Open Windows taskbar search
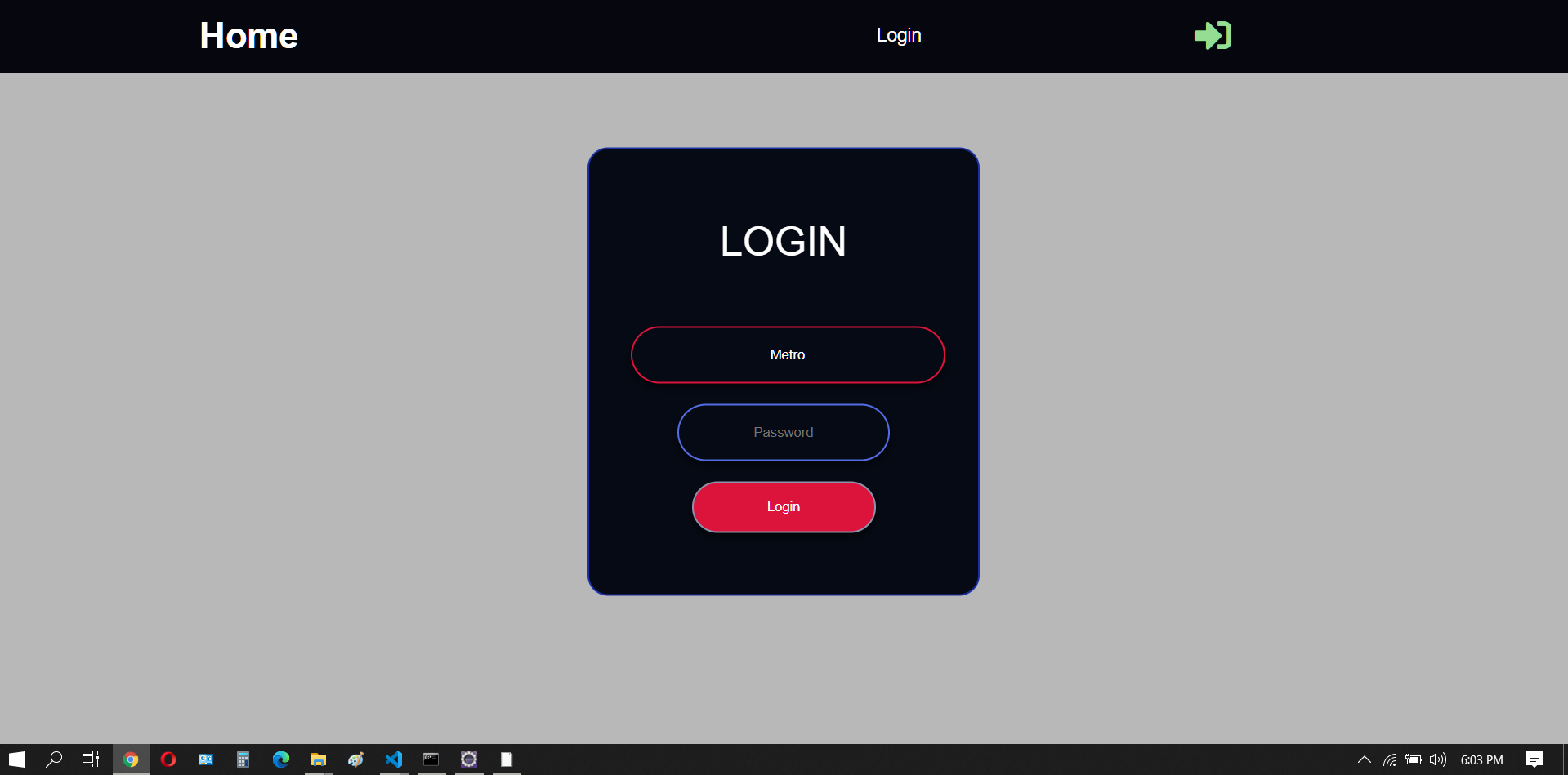 coord(54,759)
